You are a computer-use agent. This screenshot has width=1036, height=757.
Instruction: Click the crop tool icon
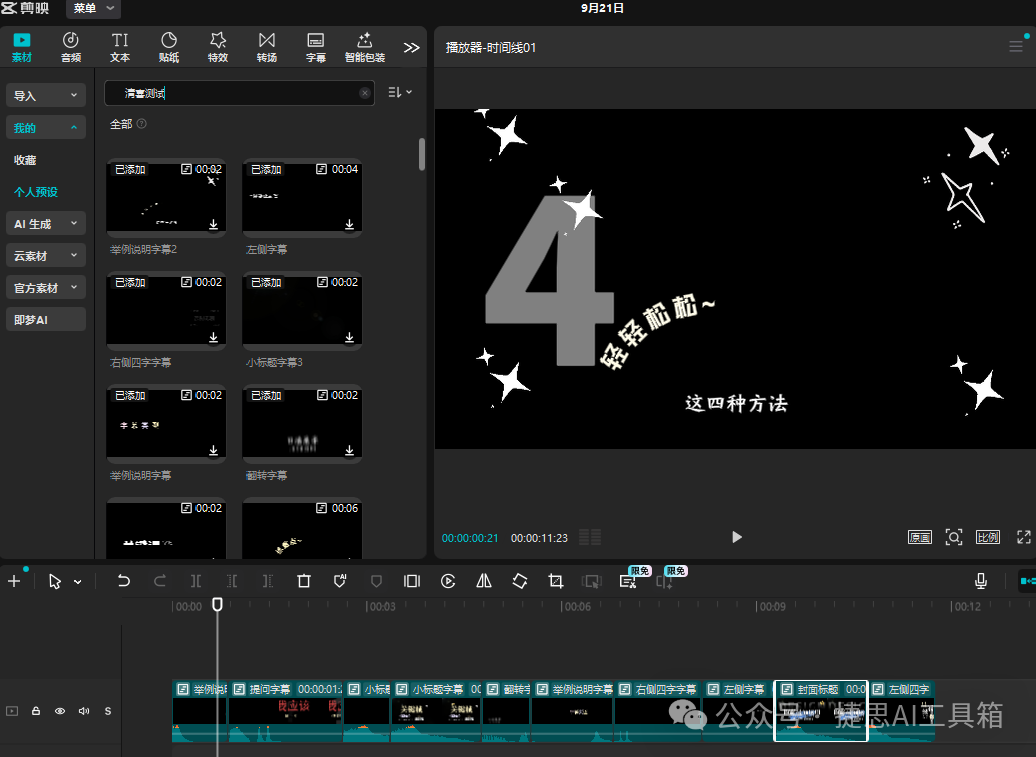click(x=556, y=581)
